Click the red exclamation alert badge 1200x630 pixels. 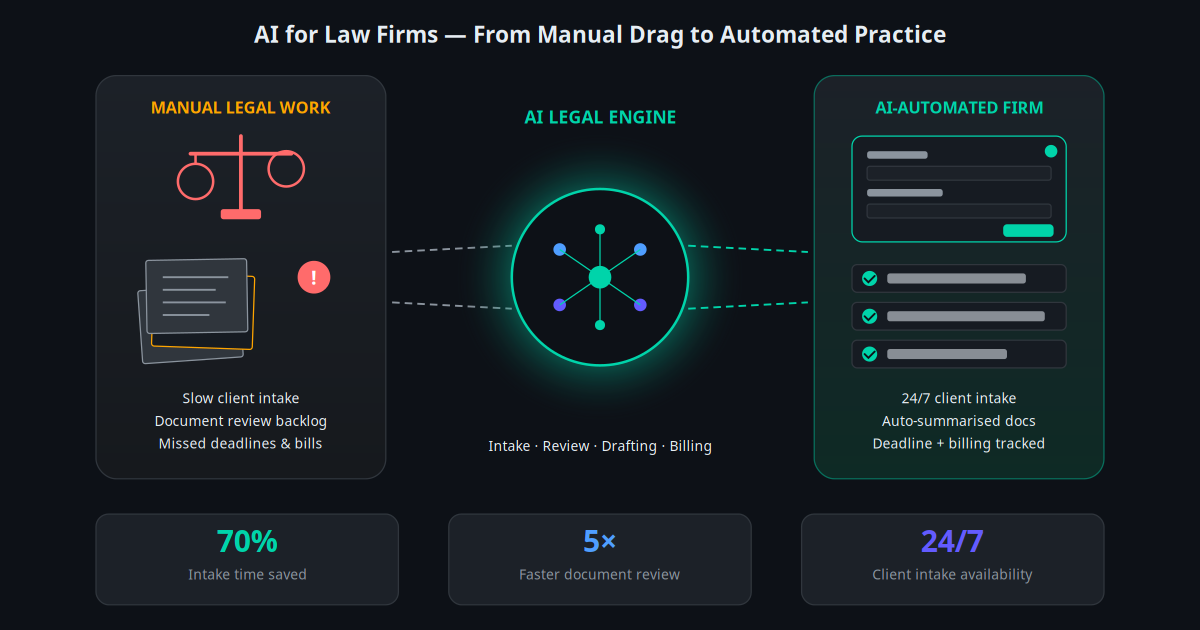(x=314, y=278)
